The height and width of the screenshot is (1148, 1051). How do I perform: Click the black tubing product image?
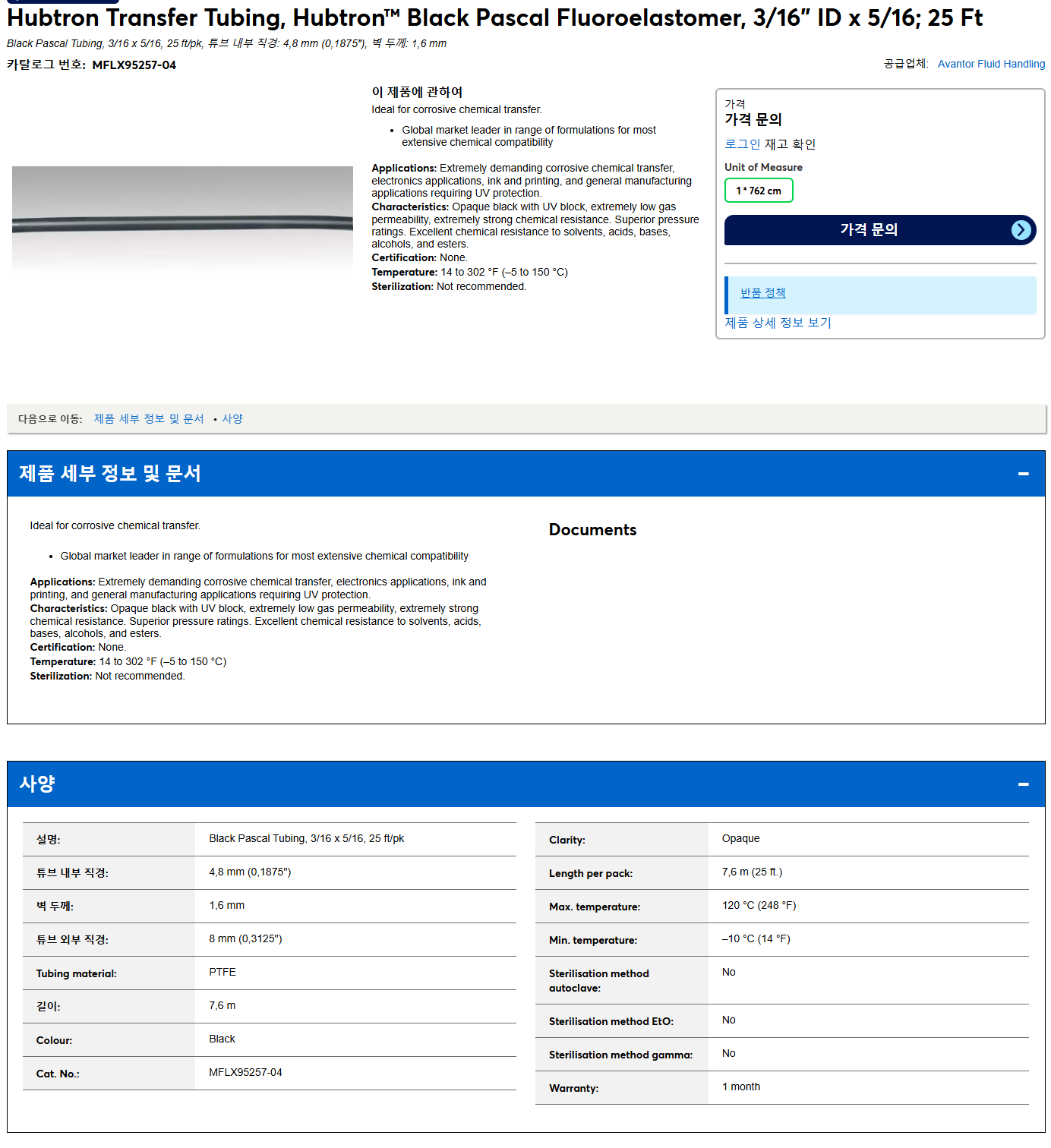click(x=182, y=219)
